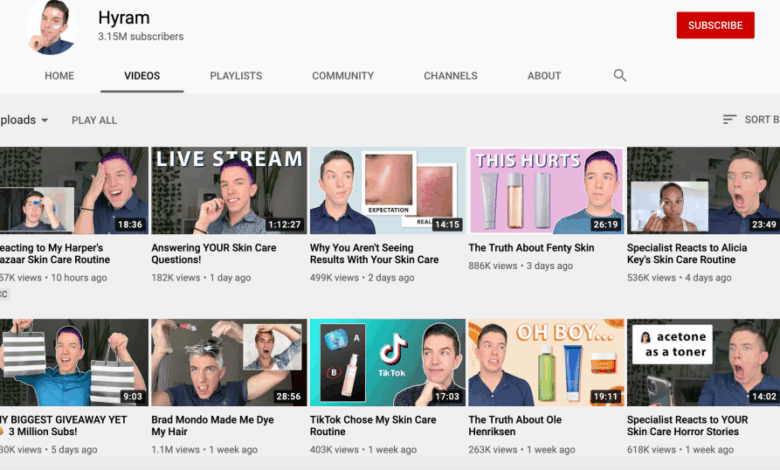
Task: Select the Channels tab
Action: click(449, 76)
